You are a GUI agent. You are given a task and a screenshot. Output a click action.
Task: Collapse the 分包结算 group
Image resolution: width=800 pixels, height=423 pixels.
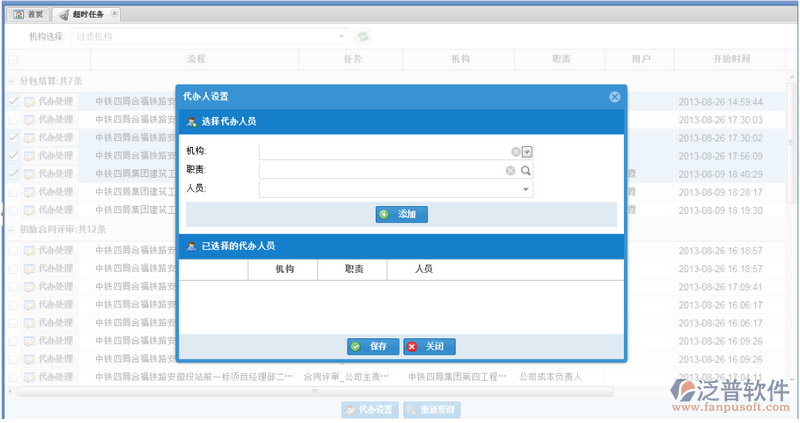coord(12,81)
